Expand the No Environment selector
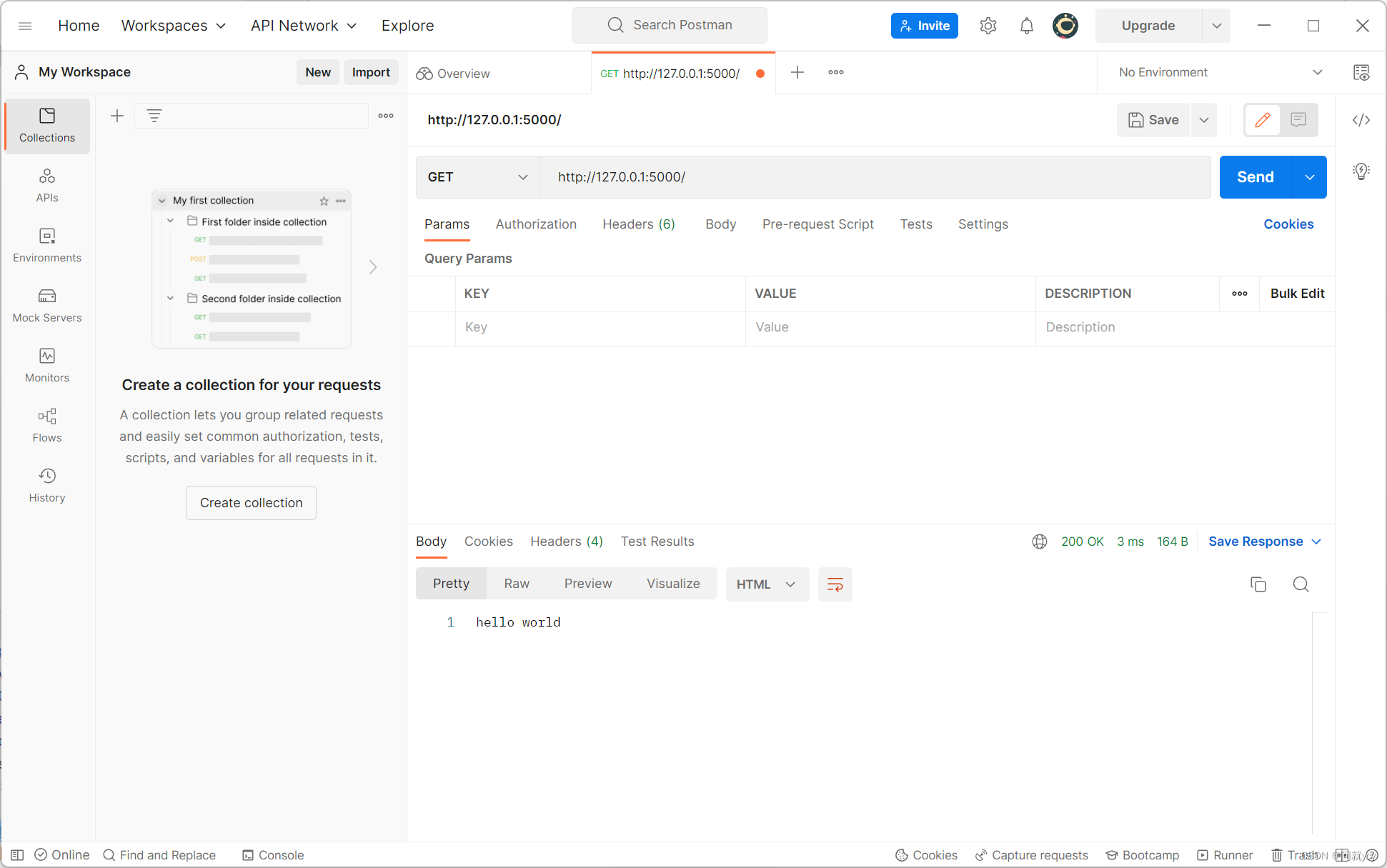Screen dimensions: 1387x868 tap(1220, 72)
